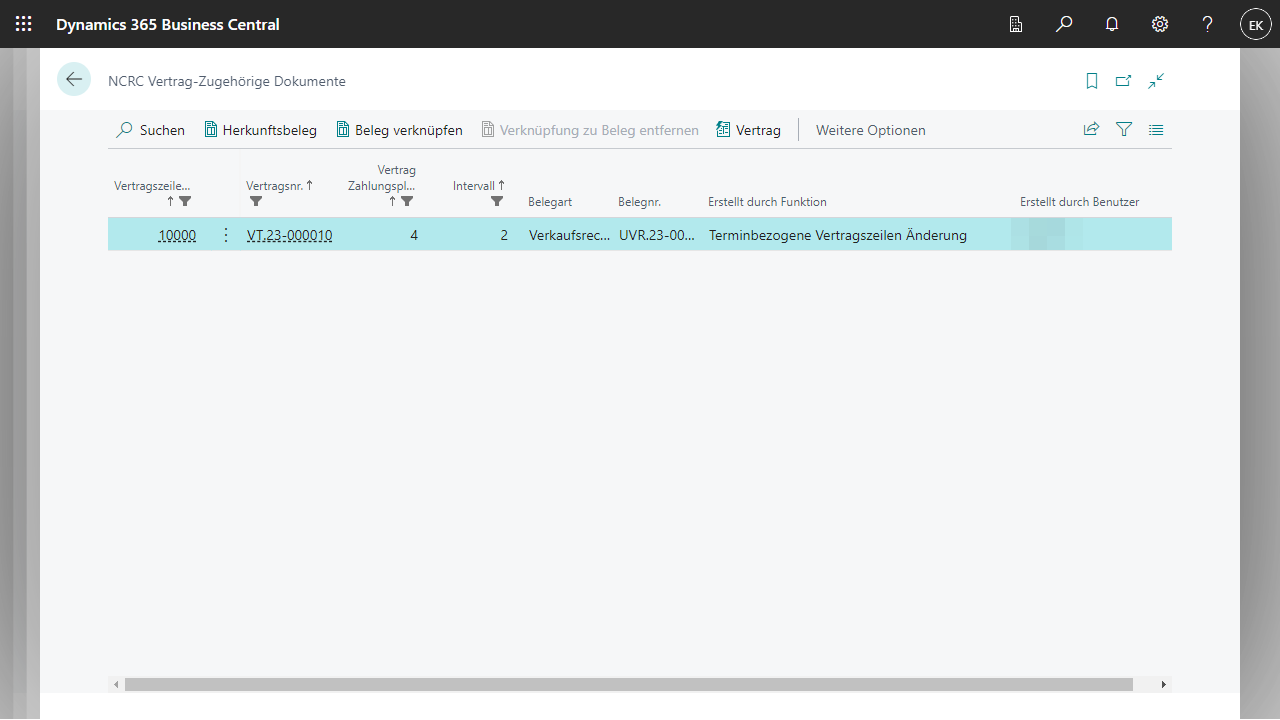This screenshot has width=1280, height=720.
Task: Open the notifications bell
Action: point(1112,24)
